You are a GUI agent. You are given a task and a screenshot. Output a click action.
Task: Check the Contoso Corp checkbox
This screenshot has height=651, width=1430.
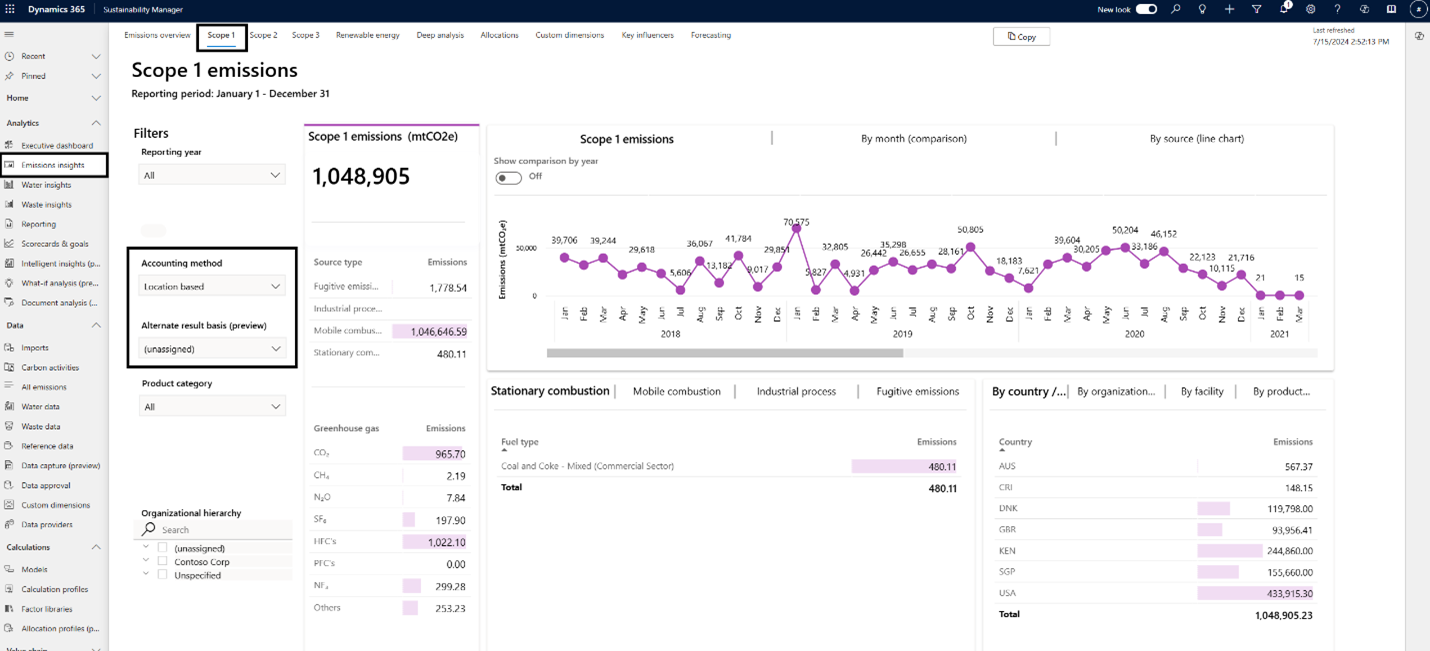coord(162,562)
